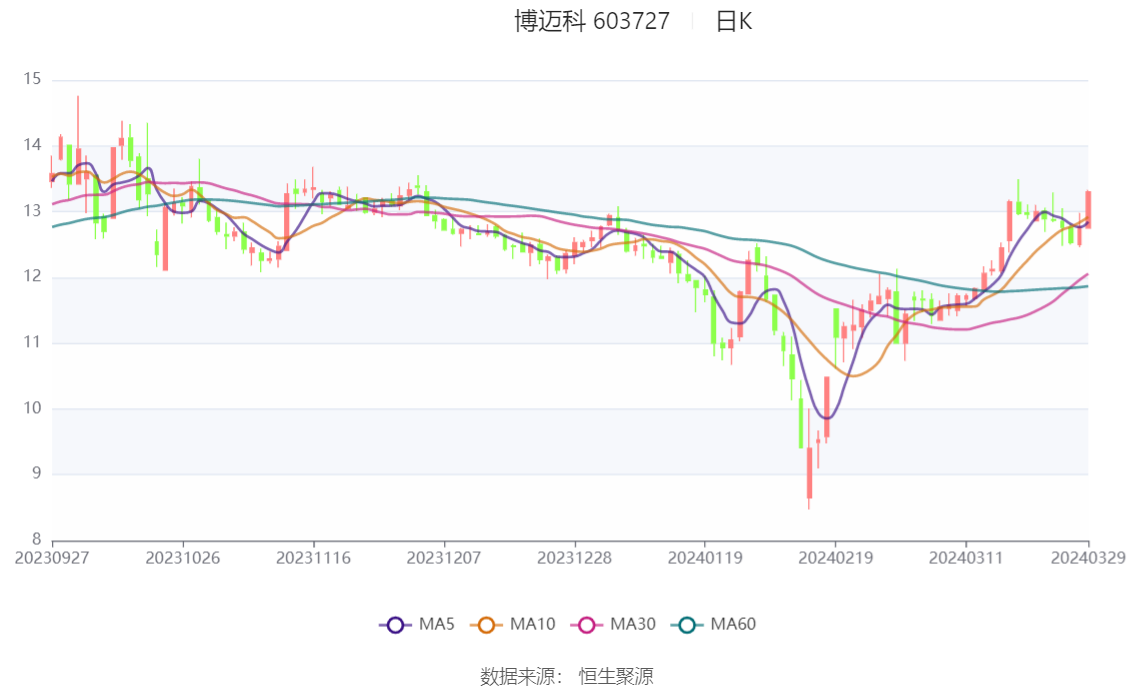Hide the MA10 line via its text label

[x=532, y=625]
